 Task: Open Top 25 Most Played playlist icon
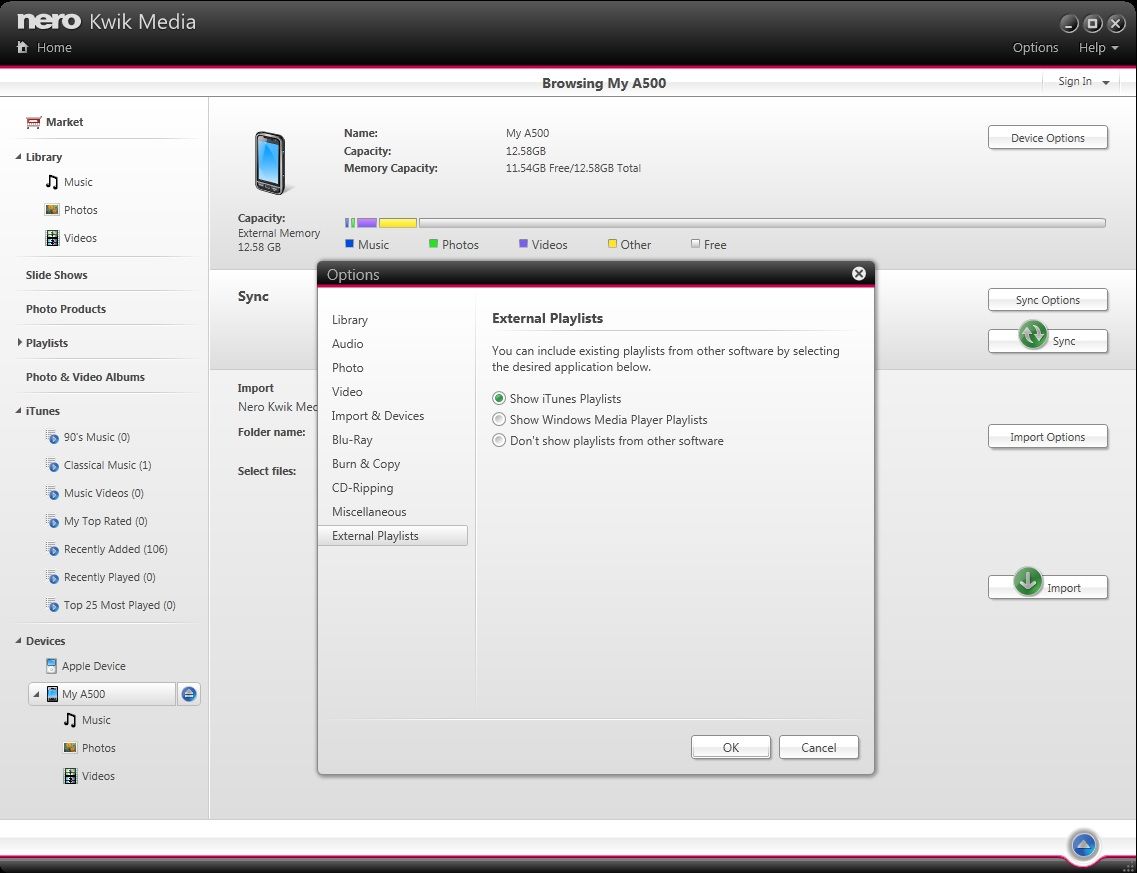coord(51,605)
